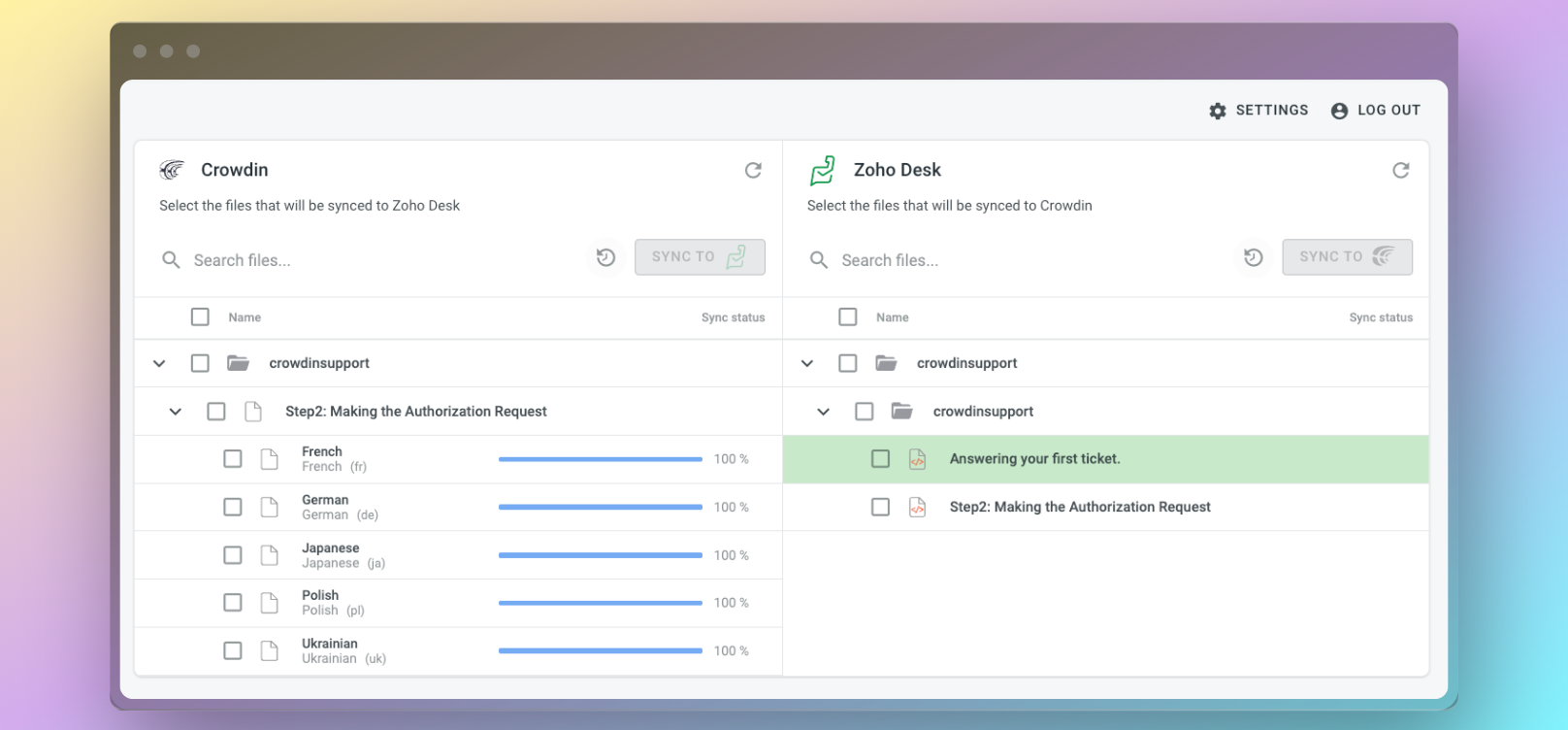Click nested crowdinsupport folder icon in Zoho Desk

click(902, 412)
